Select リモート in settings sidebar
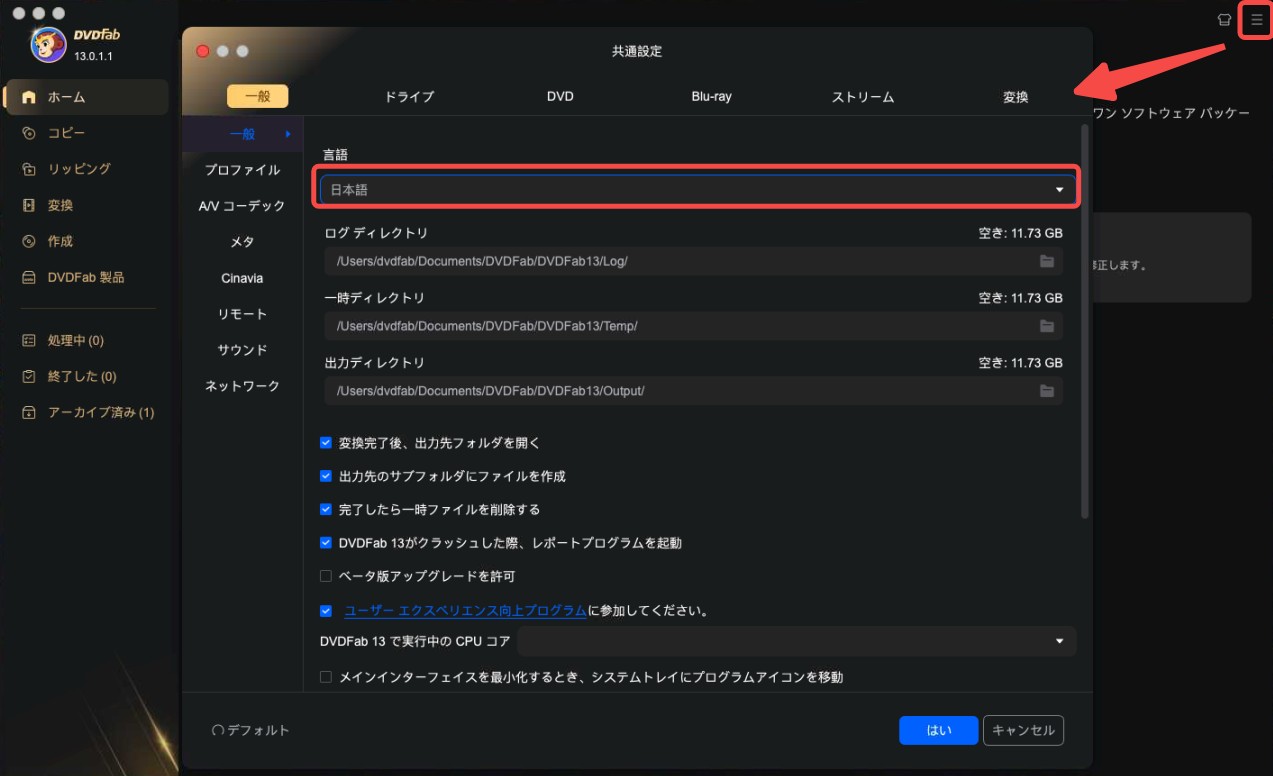The height and width of the screenshot is (776, 1273). [242, 314]
